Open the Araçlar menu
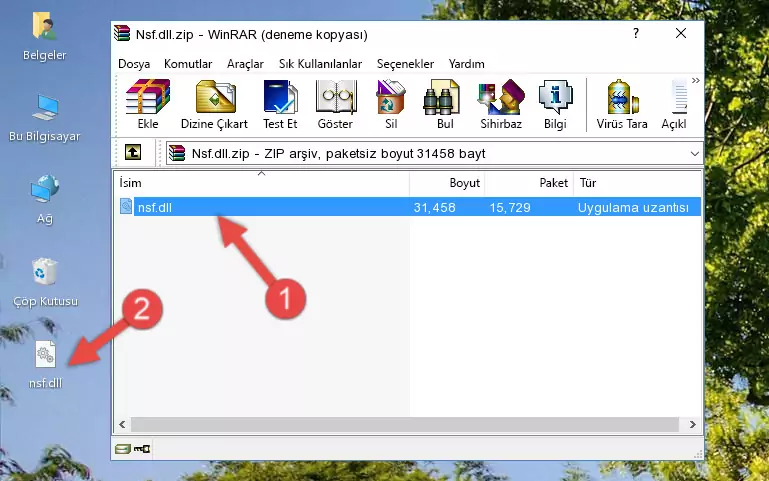 point(245,64)
